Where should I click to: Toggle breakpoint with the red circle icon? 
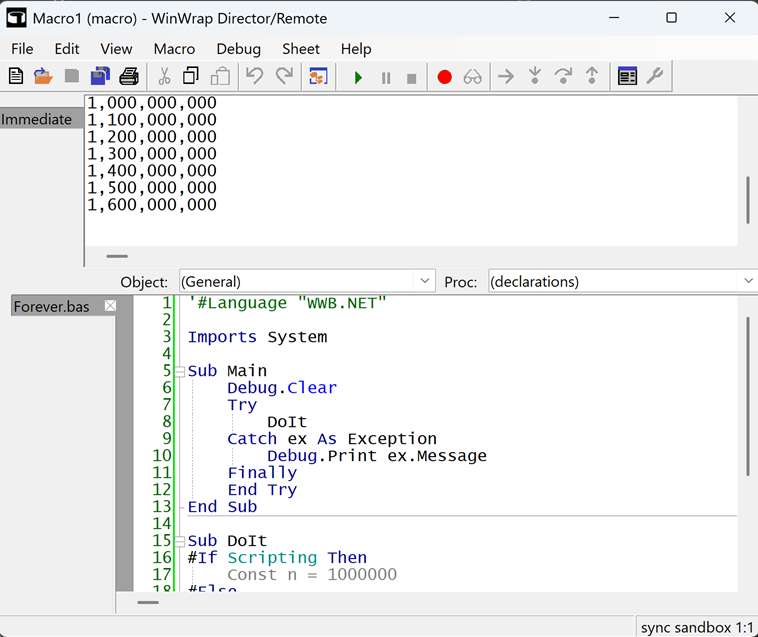click(444, 77)
